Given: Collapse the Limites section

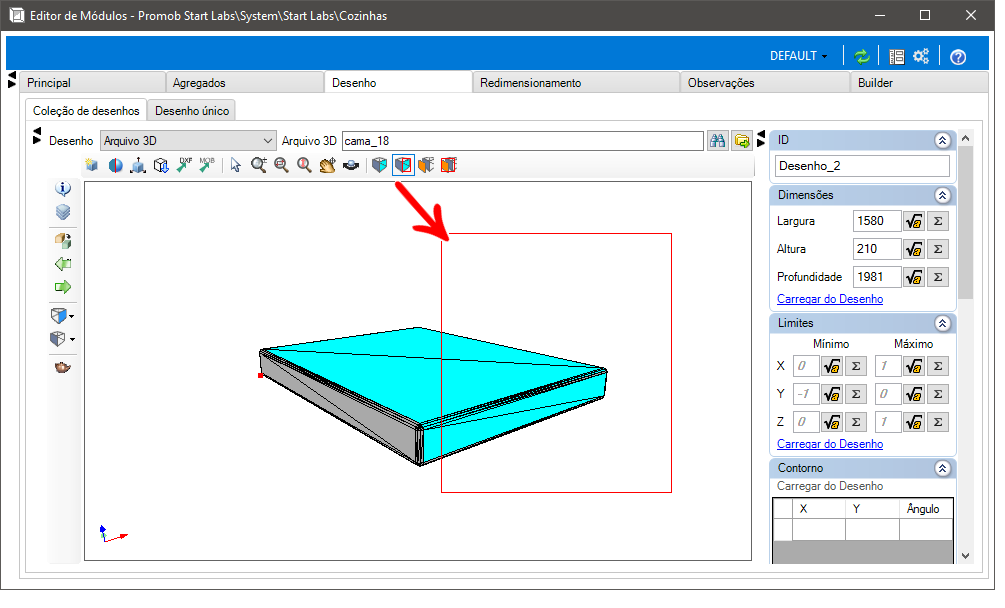Looking at the screenshot, I should click(942, 324).
